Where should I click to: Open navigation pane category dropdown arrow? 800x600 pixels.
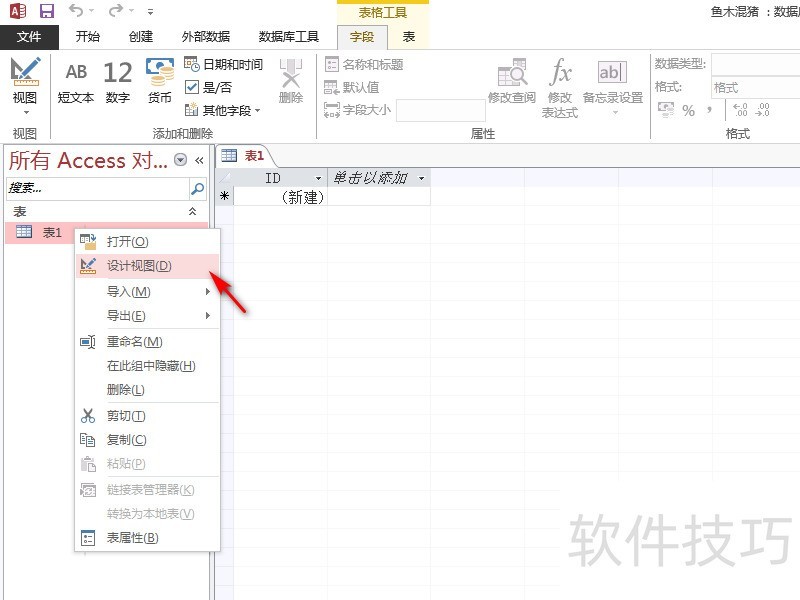pyautogui.click(x=180, y=160)
